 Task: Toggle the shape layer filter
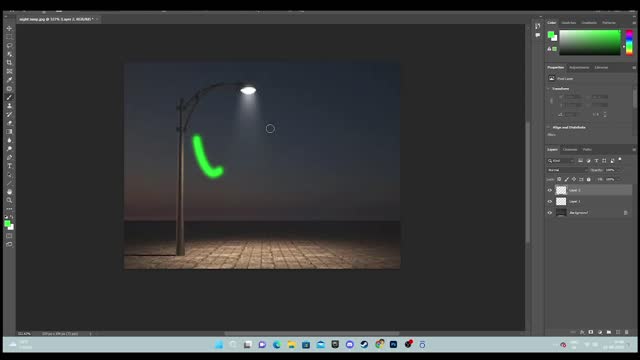click(x=604, y=161)
